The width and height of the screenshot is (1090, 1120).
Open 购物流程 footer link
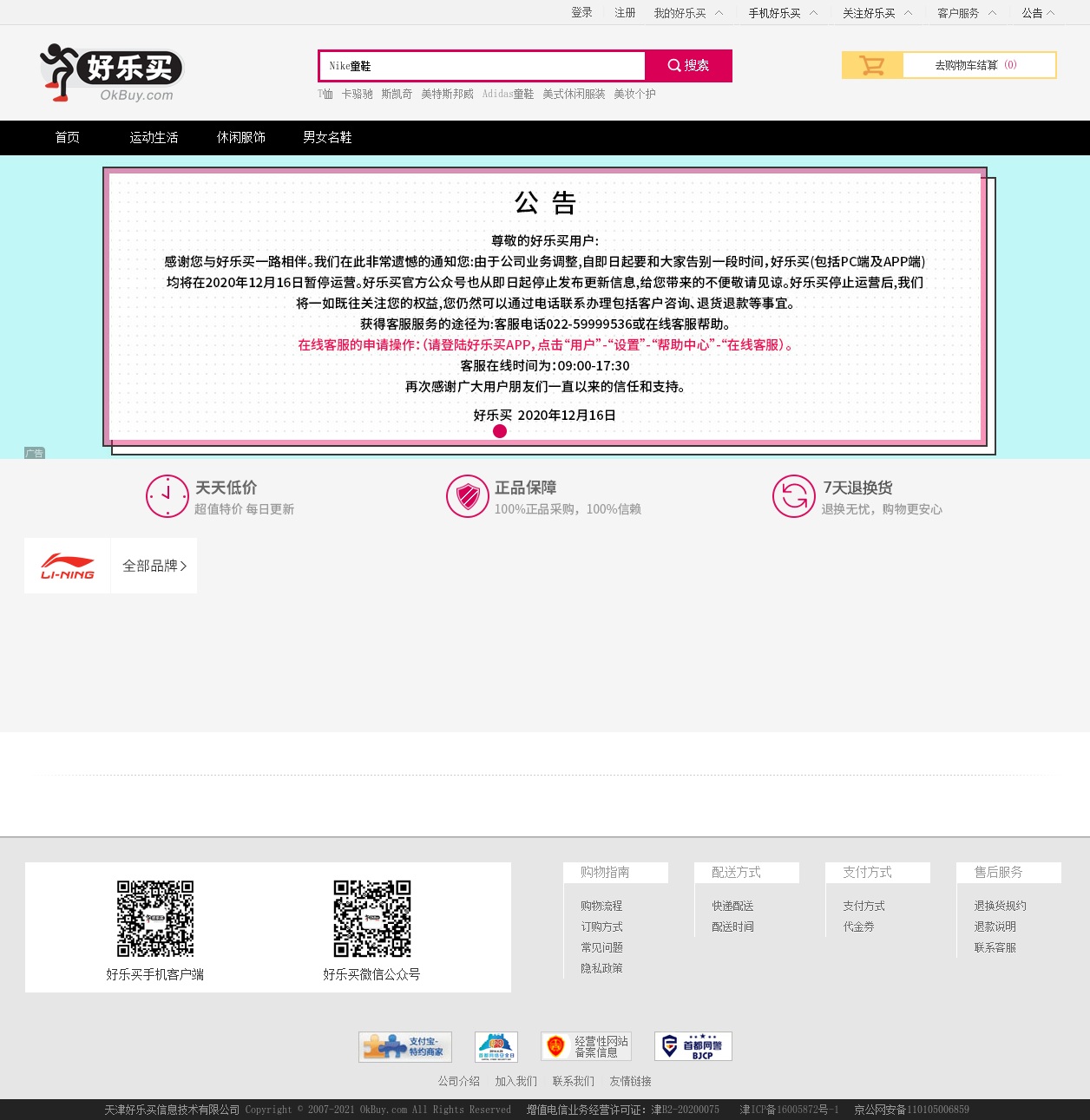coord(601,906)
